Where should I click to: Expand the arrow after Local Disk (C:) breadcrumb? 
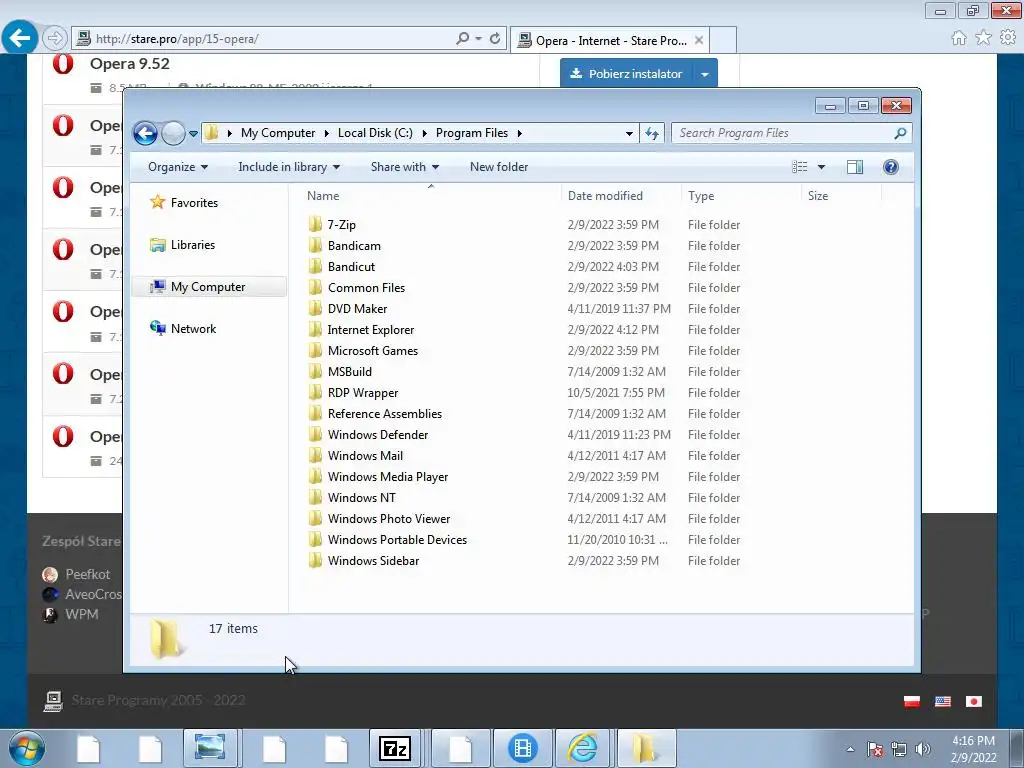click(x=424, y=133)
